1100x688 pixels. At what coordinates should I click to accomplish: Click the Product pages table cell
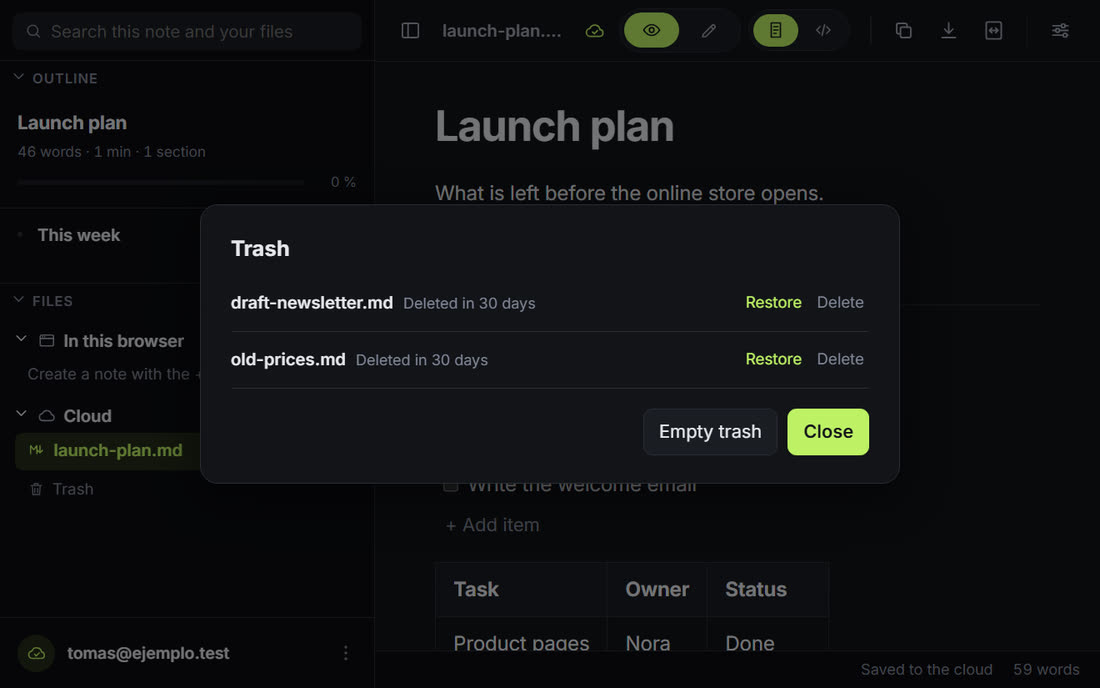521,643
